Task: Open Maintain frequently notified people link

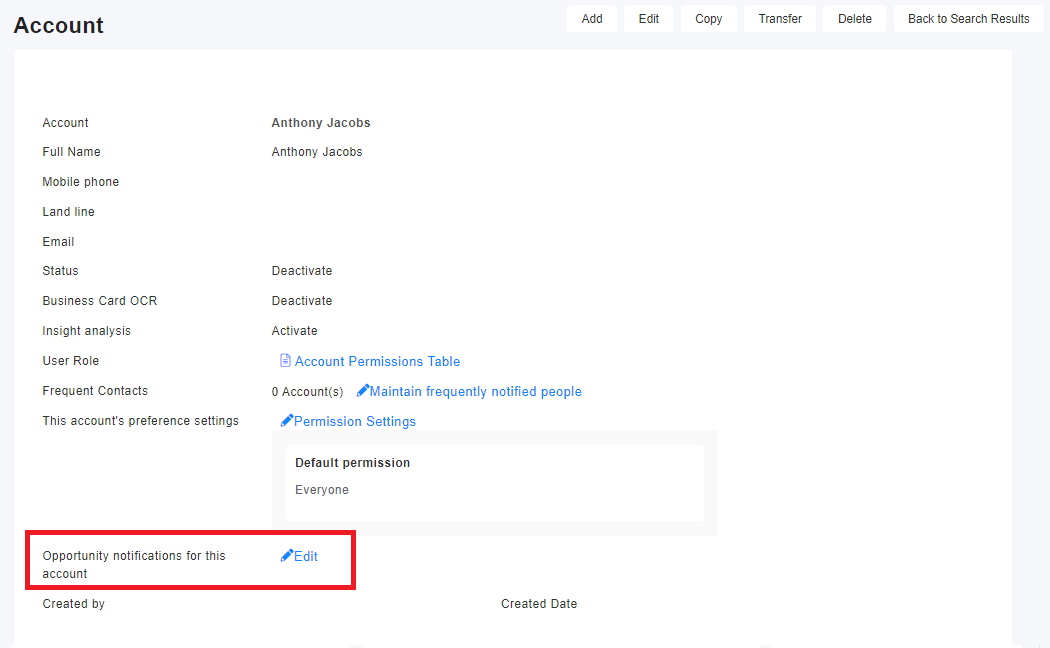Action: 475,391
